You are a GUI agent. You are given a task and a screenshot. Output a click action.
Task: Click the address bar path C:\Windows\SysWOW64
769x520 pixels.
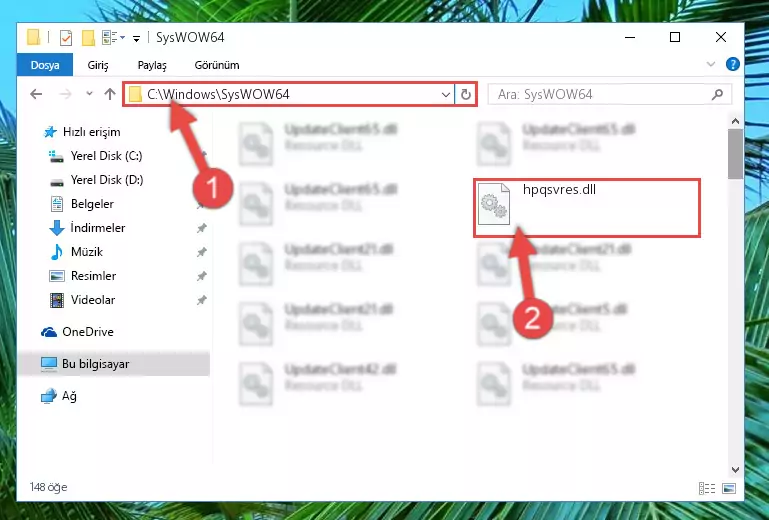(x=218, y=94)
